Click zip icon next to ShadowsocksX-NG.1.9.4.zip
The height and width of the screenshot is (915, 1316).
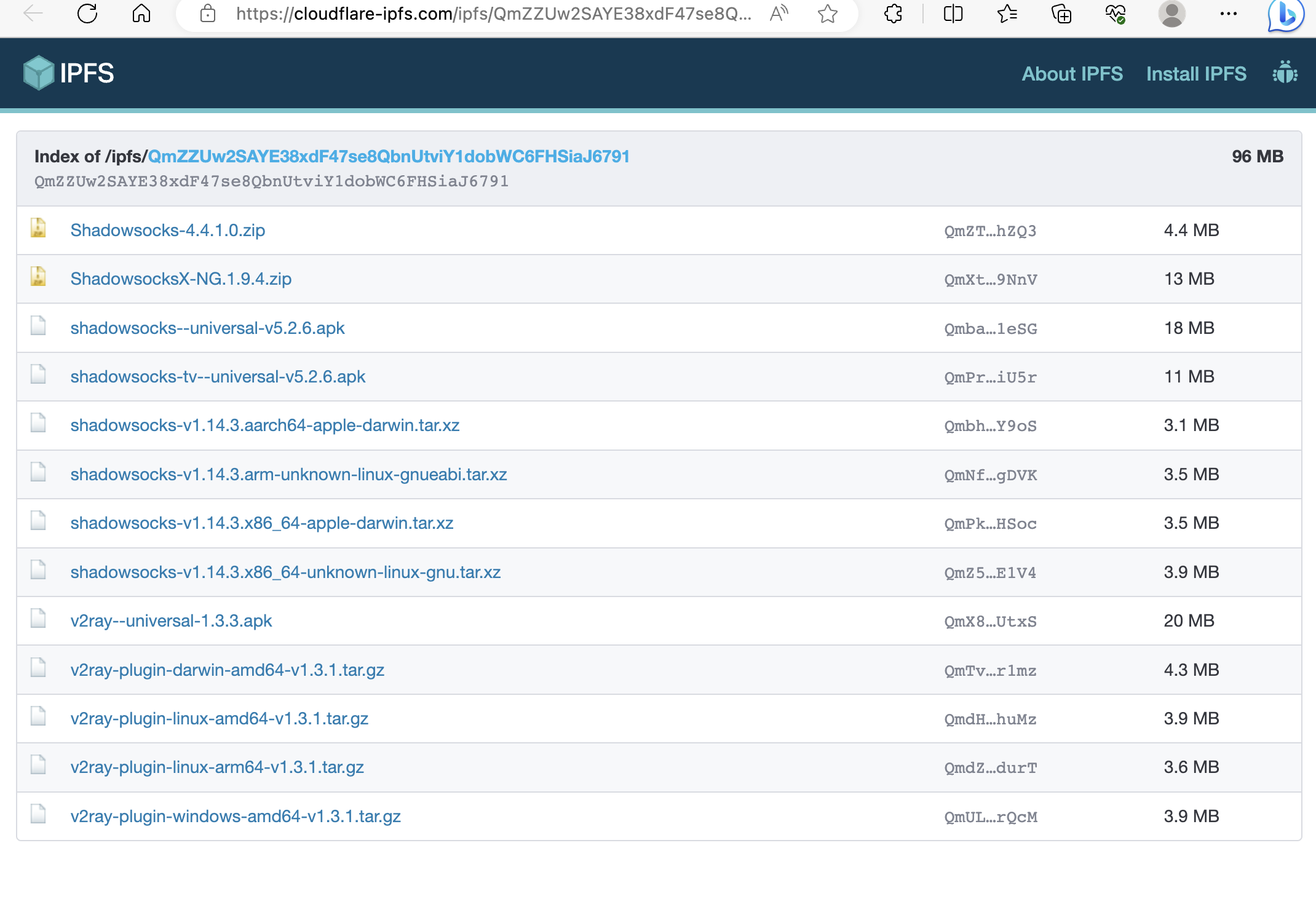tap(38, 276)
